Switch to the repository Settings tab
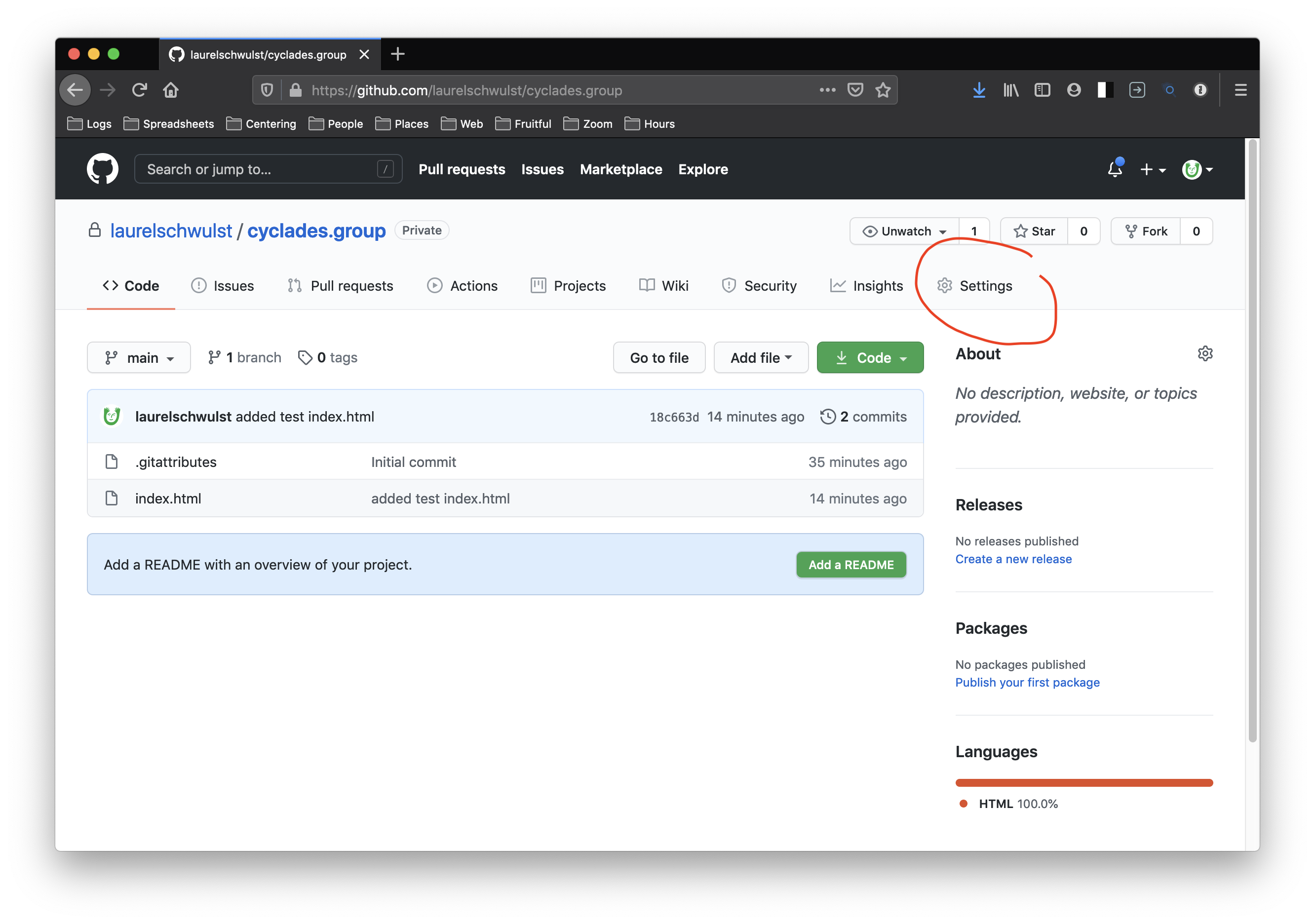1315x924 pixels. (x=975, y=285)
